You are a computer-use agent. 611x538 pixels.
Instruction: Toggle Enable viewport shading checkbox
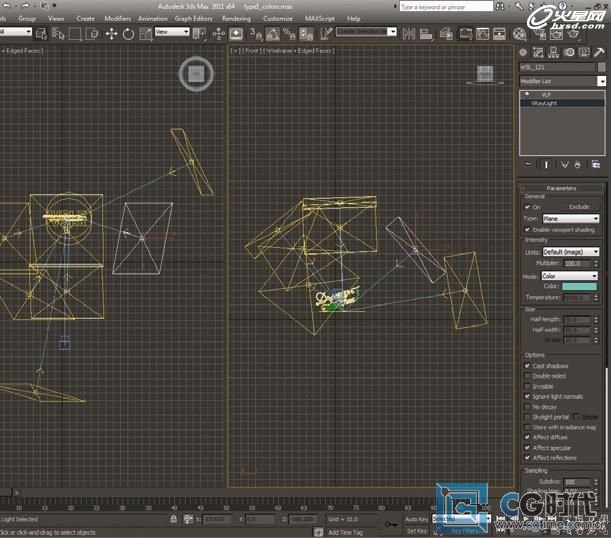[527, 229]
